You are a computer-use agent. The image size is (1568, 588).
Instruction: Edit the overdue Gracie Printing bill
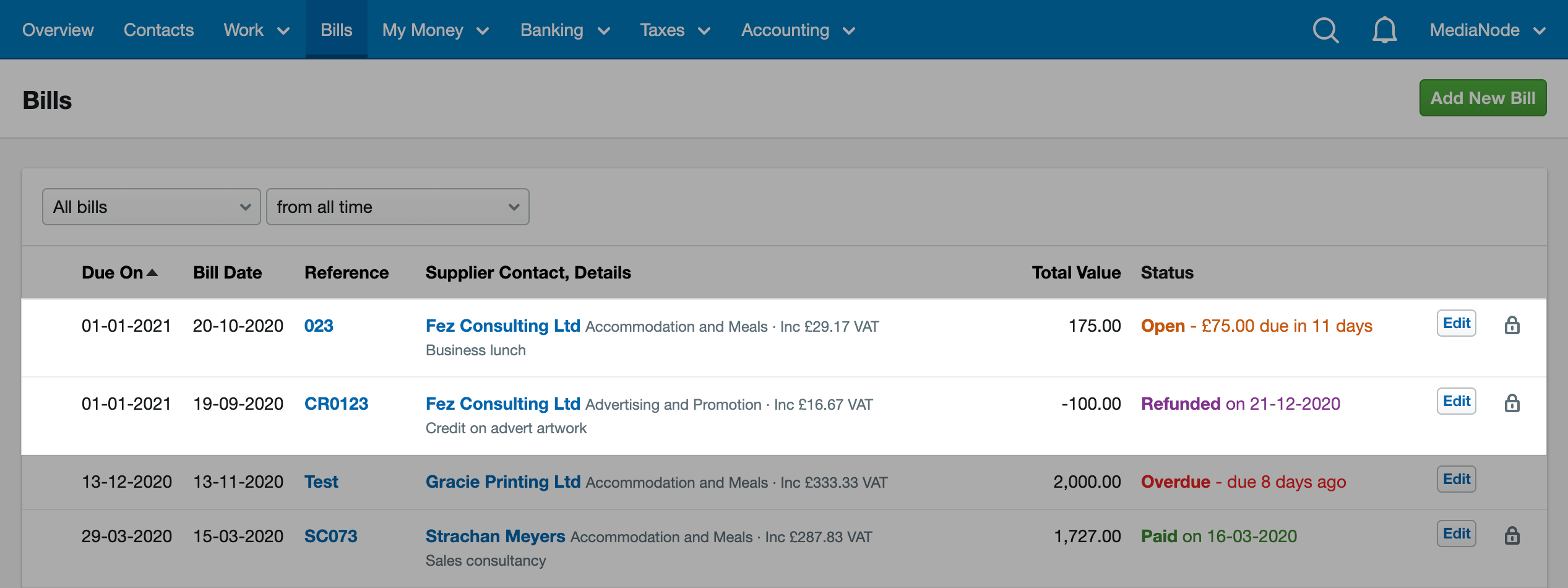click(1455, 478)
